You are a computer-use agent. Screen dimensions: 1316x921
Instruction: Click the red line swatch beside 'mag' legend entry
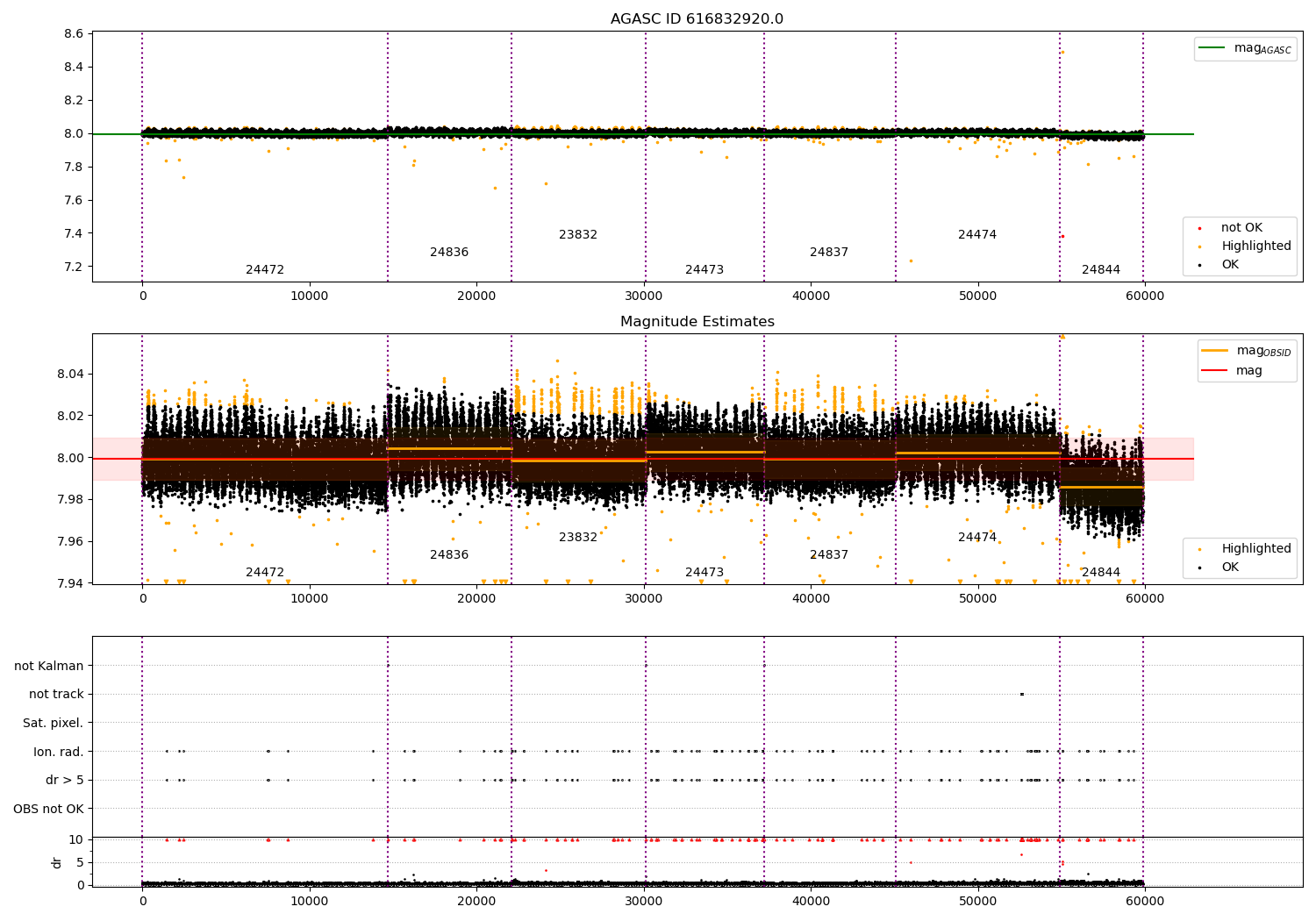[1214, 370]
